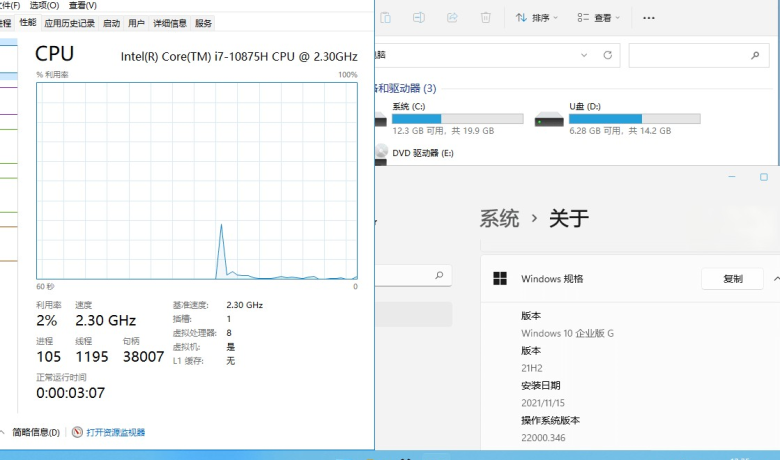Image resolution: width=780 pixels, height=460 pixels.
Task: Click Windows 10 企业版 G edition text
Action: (568, 333)
